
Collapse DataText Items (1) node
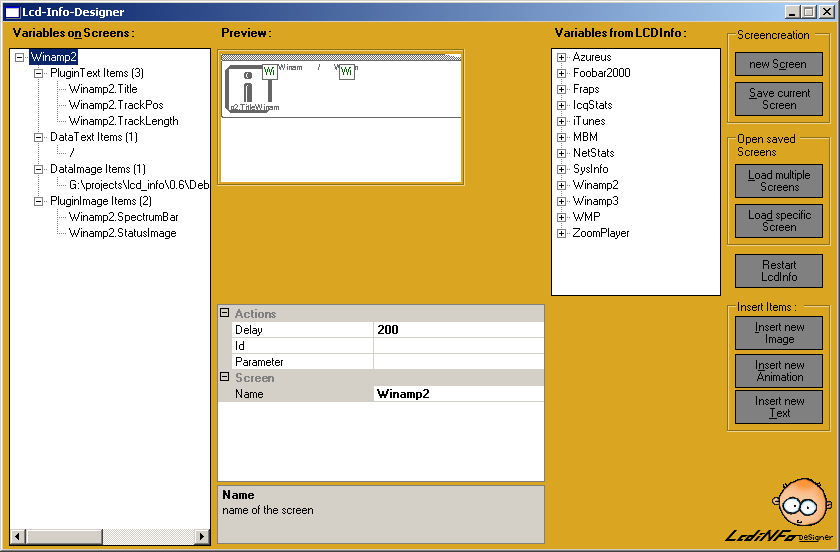[39, 137]
